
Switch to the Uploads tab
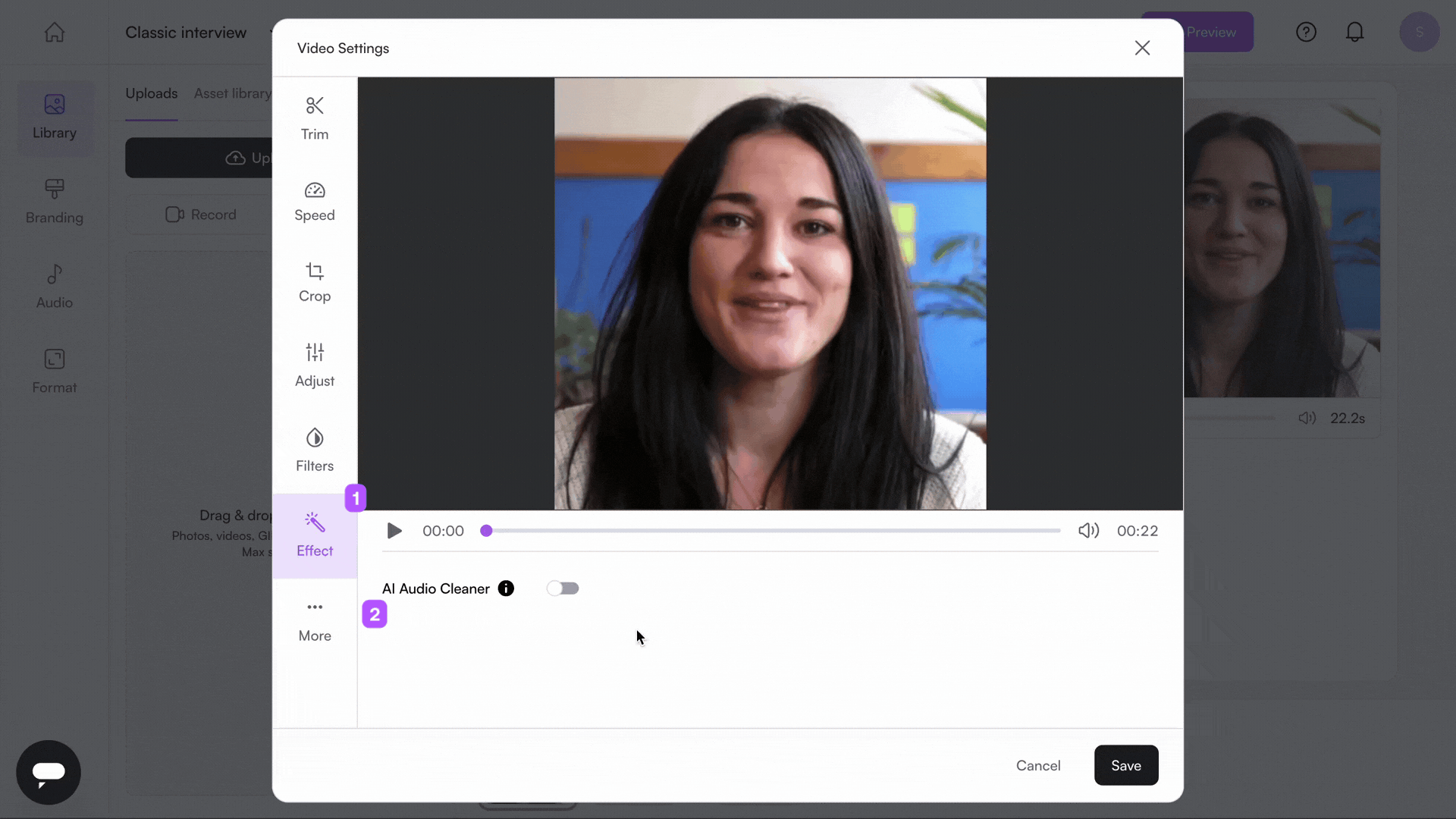click(x=152, y=93)
